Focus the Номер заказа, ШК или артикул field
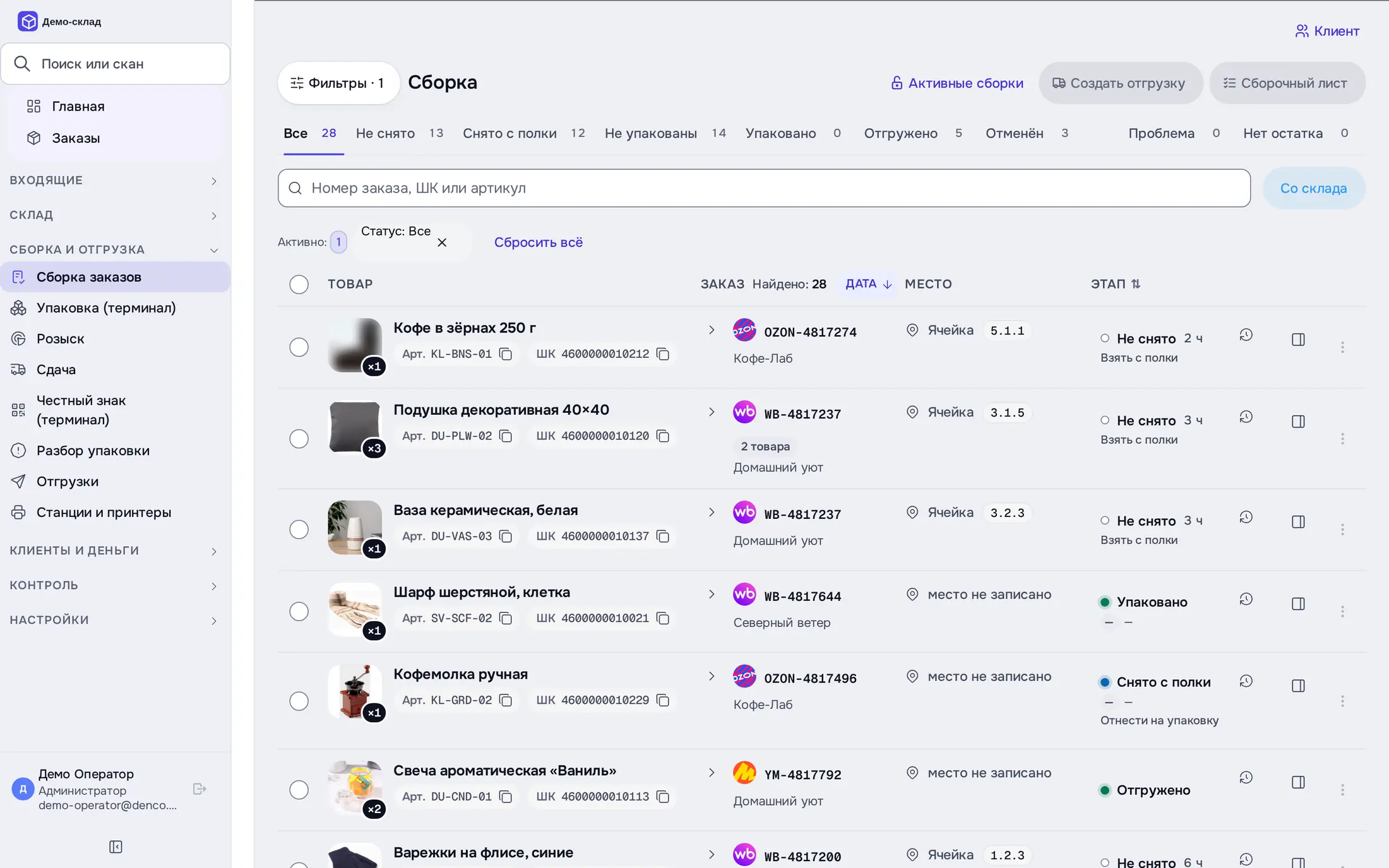1389x868 pixels. click(764, 188)
